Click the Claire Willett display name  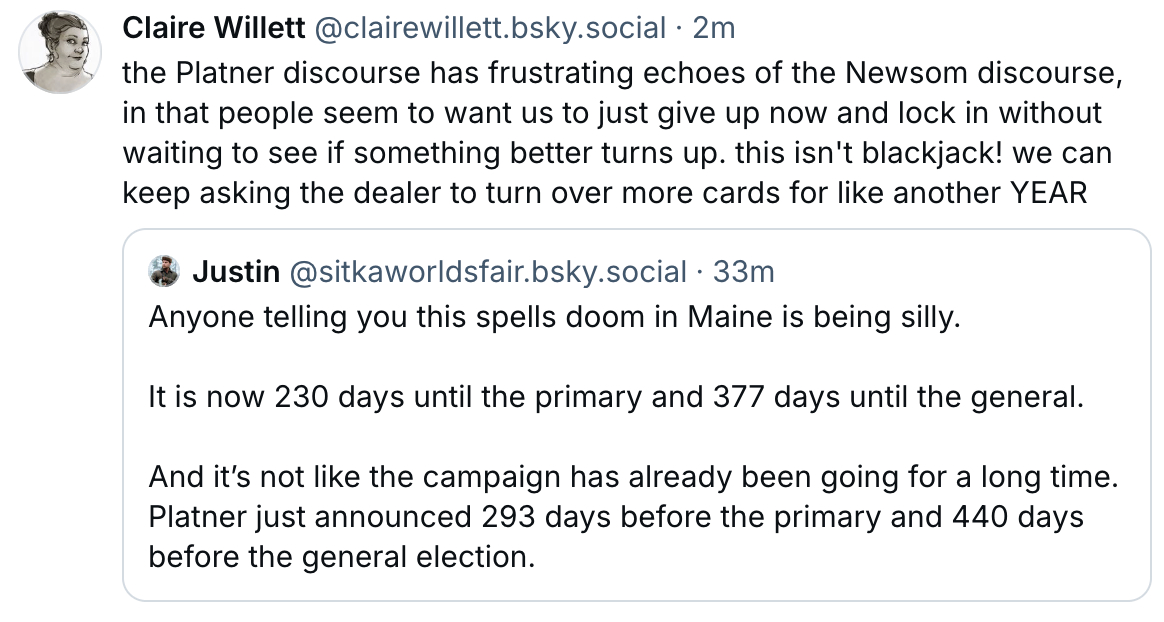pos(213,29)
